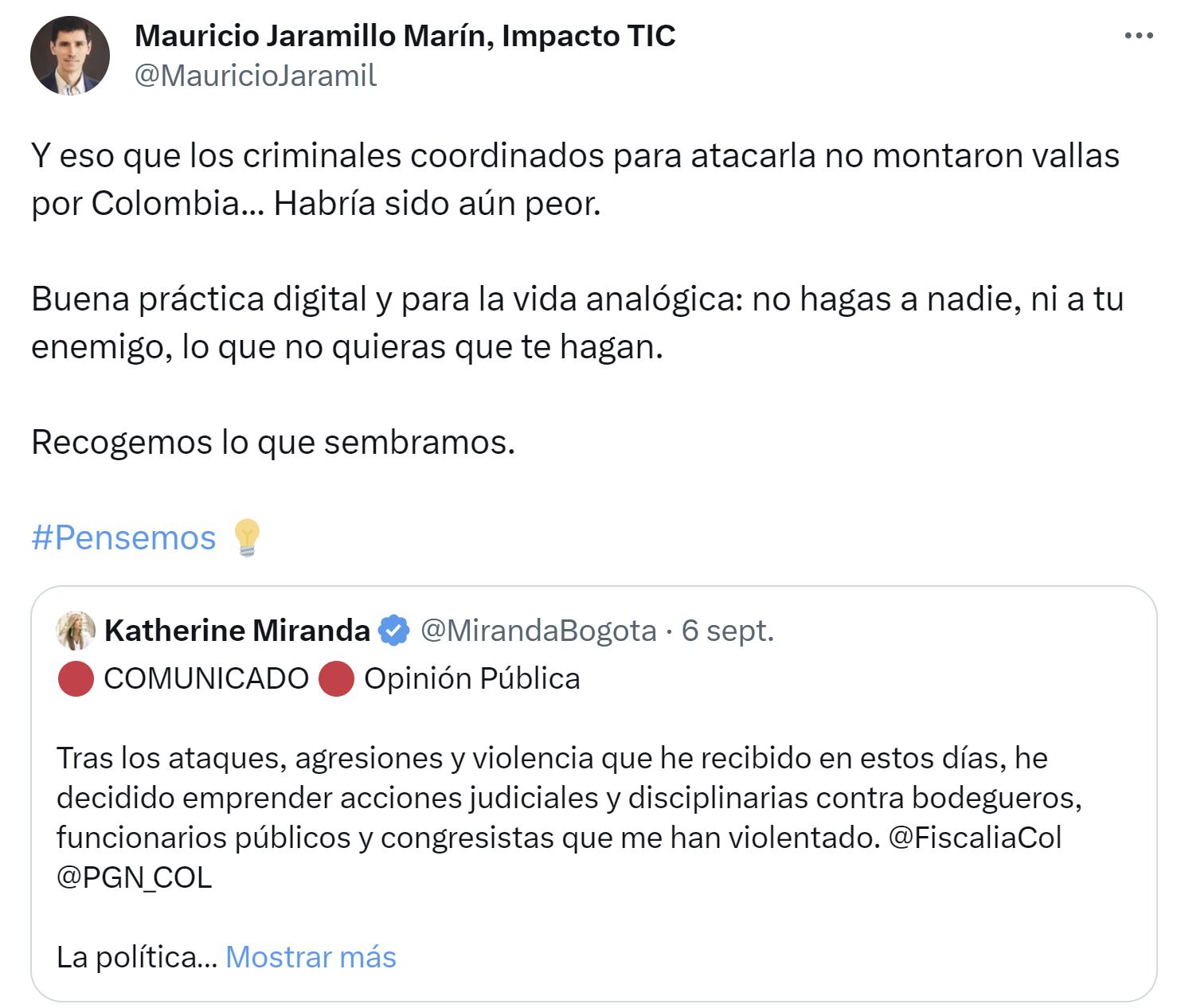The image size is (1181, 1008).
Task: Click the first red circle emoji before COMUNICADO
Action: pyautogui.click(x=76, y=679)
